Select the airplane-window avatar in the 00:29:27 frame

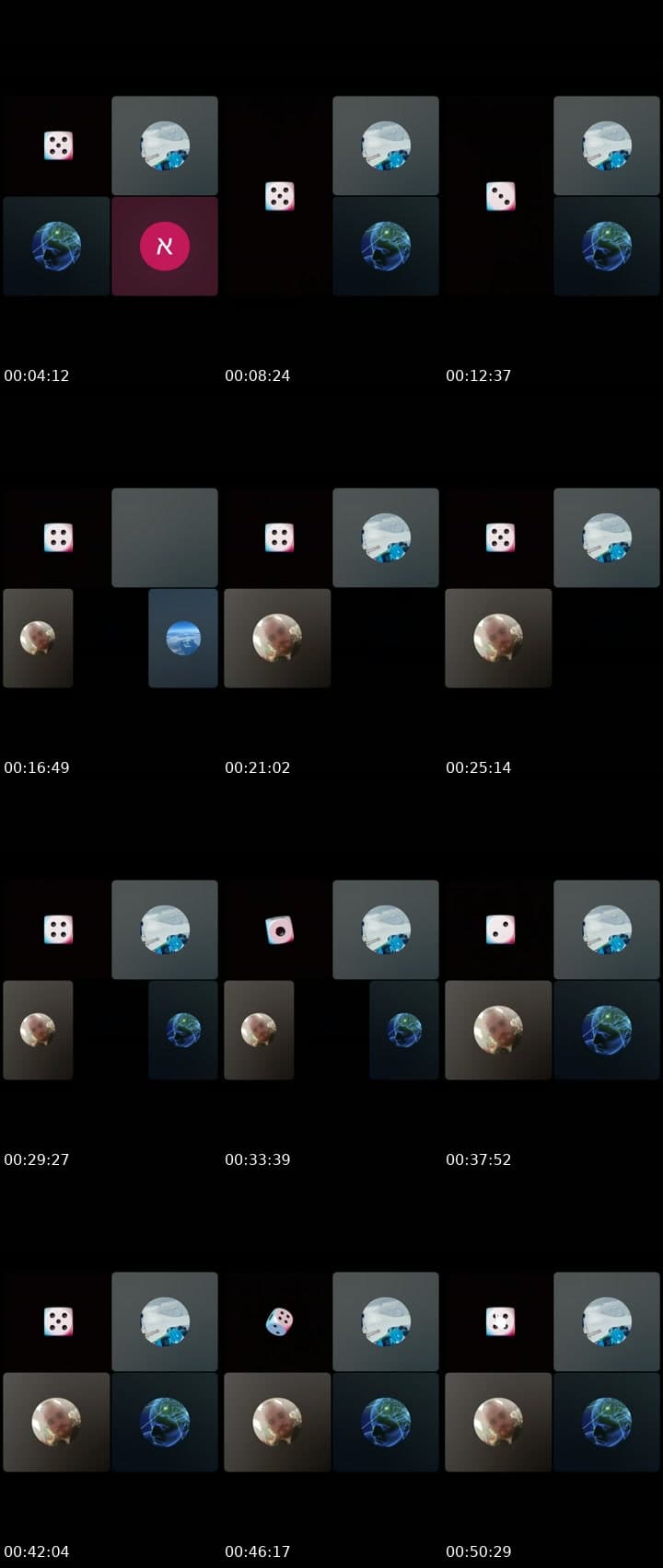pyautogui.click(x=165, y=929)
